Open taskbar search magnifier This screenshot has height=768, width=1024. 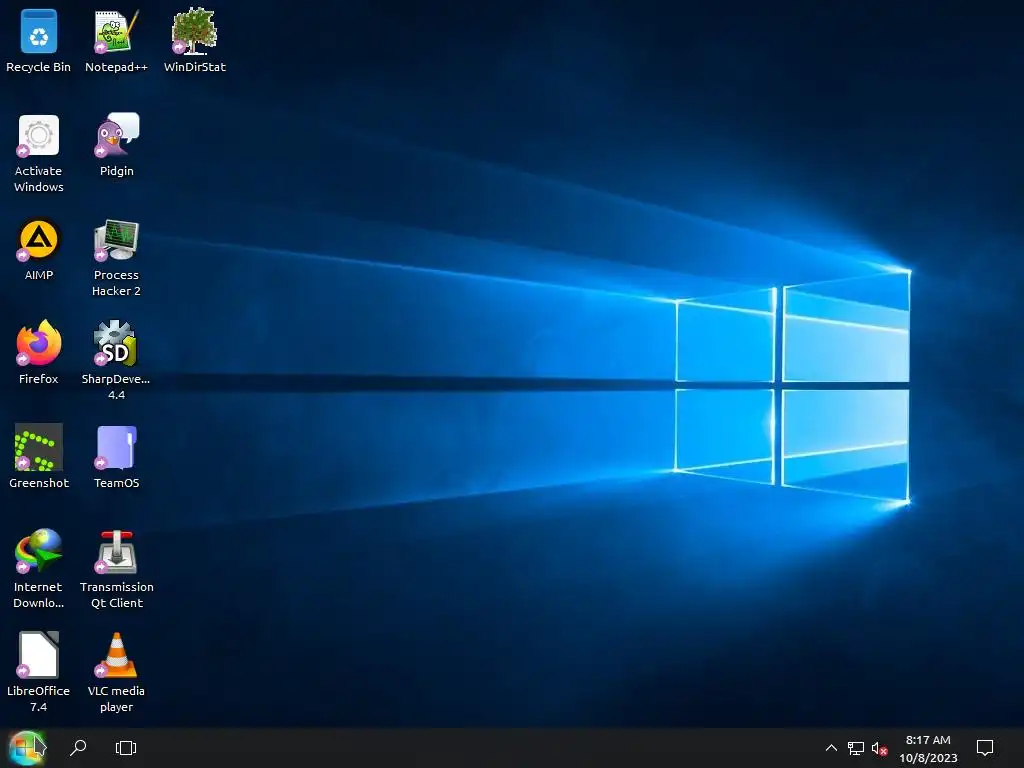(x=78, y=747)
